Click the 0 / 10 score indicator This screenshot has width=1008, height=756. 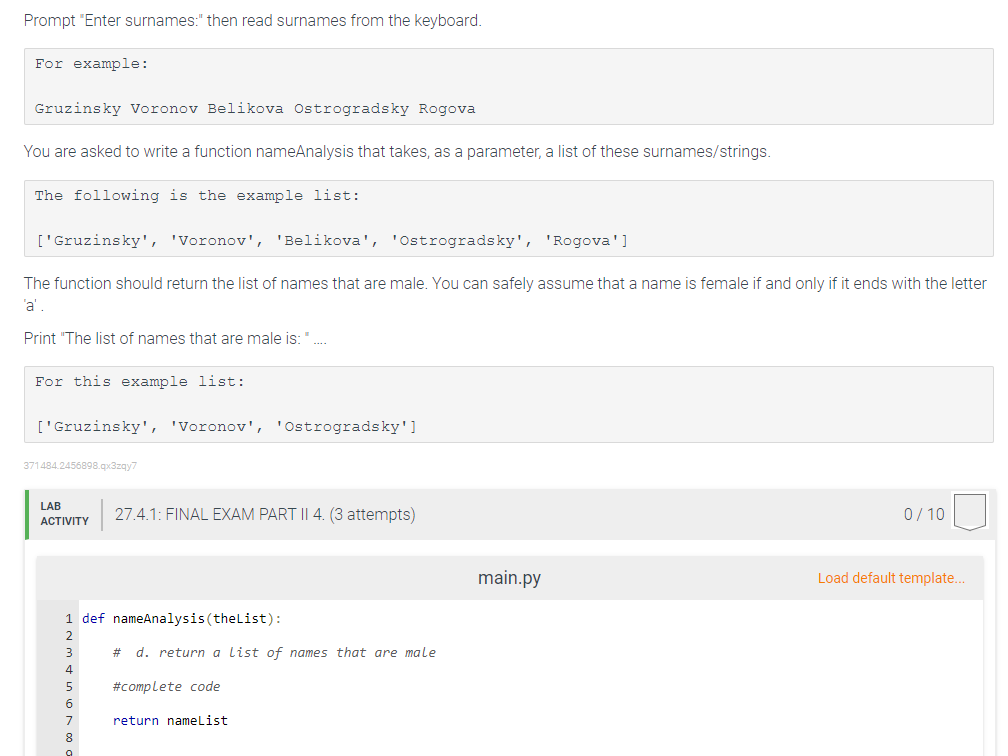pos(925,514)
